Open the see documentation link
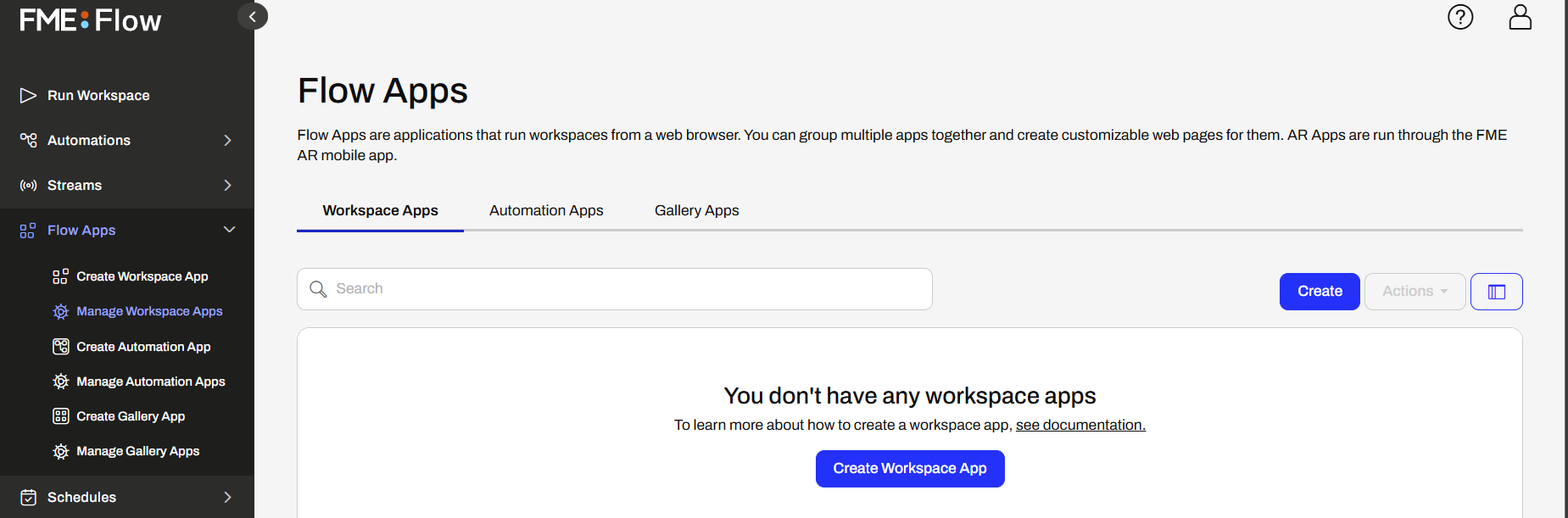The image size is (1568, 518). tap(1080, 425)
